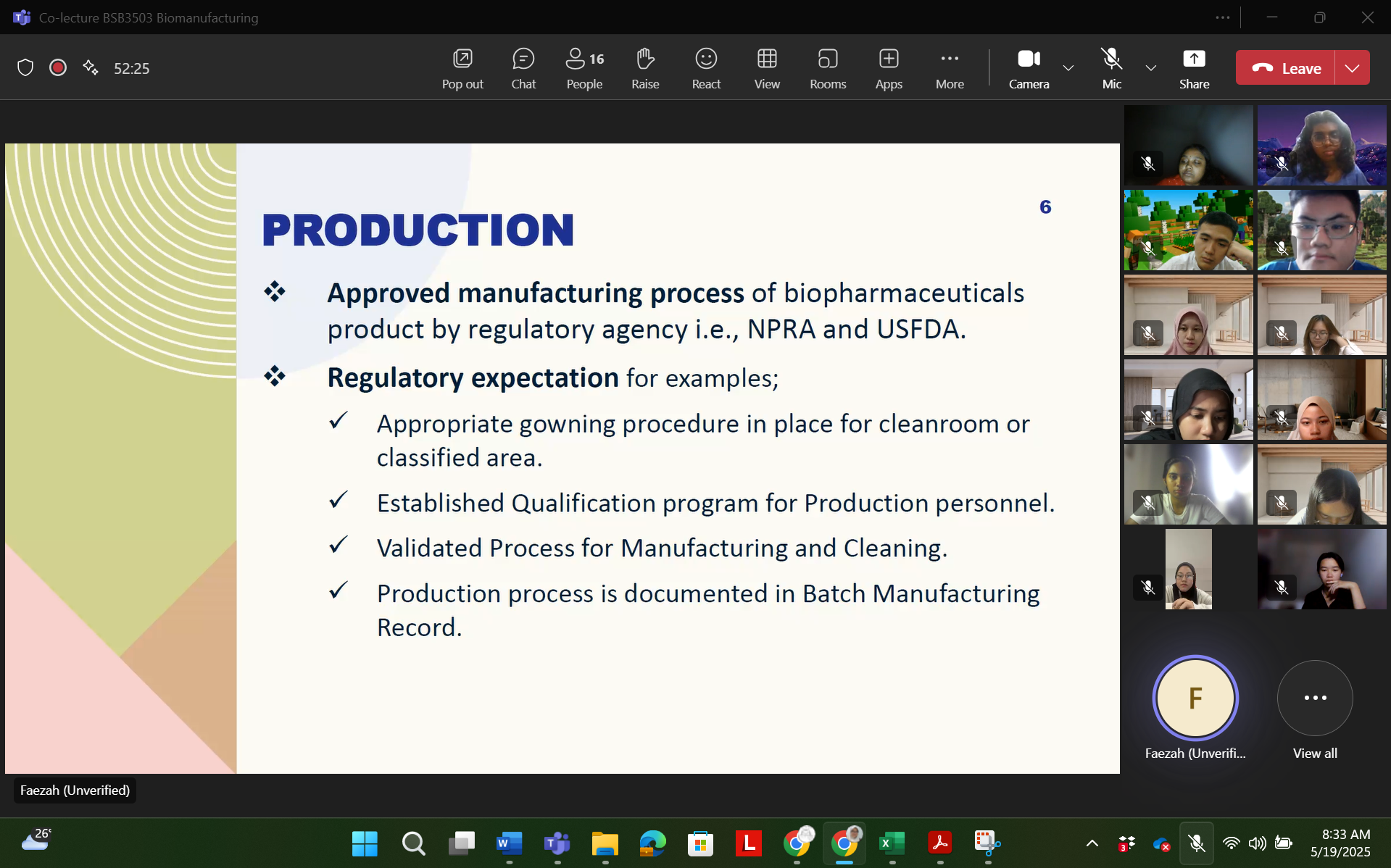This screenshot has height=868, width=1391.
Task: Click View all participants button
Action: coord(1314,698)
